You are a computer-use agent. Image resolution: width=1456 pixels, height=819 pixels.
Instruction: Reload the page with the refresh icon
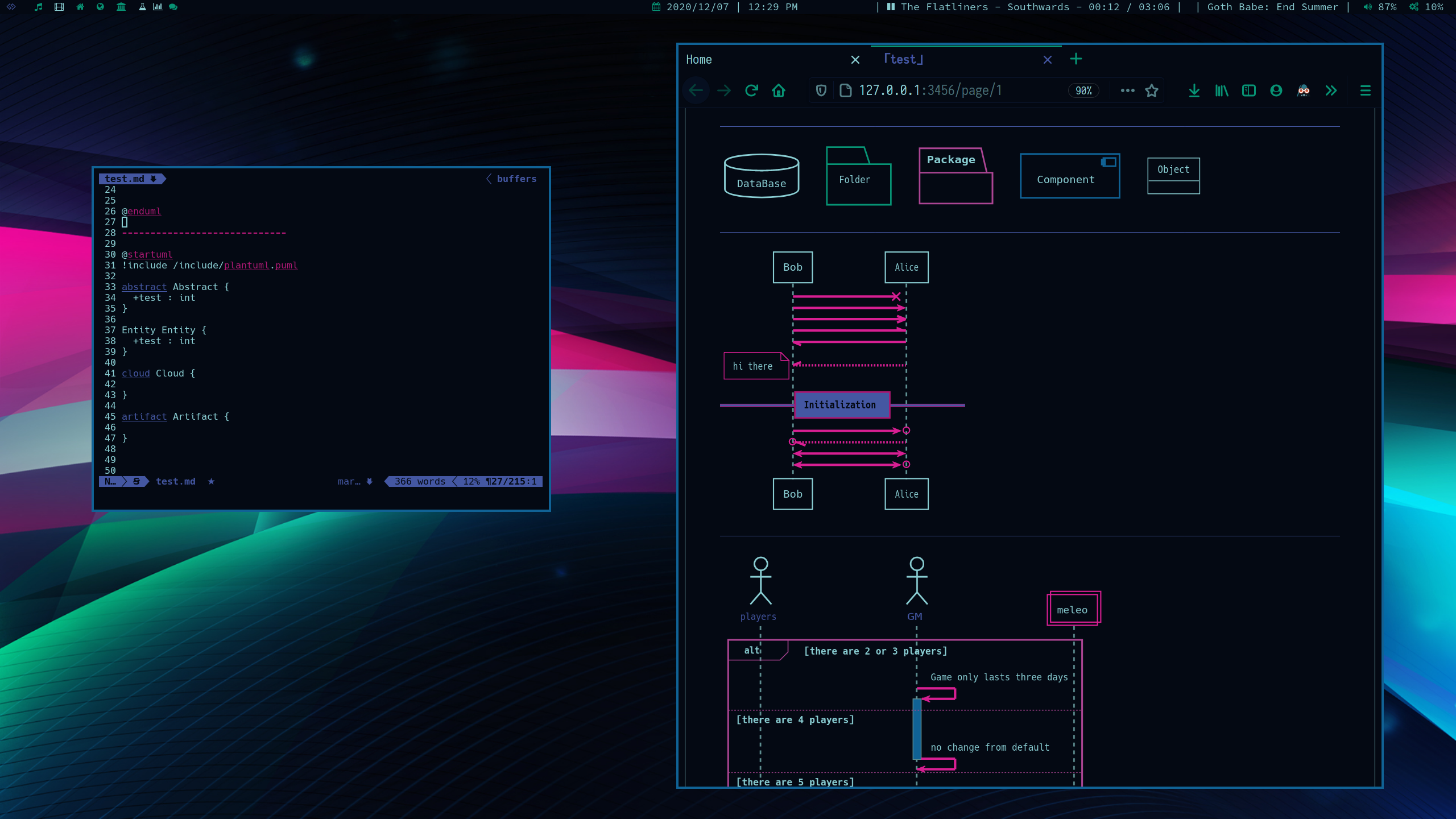tap(751, 90)
